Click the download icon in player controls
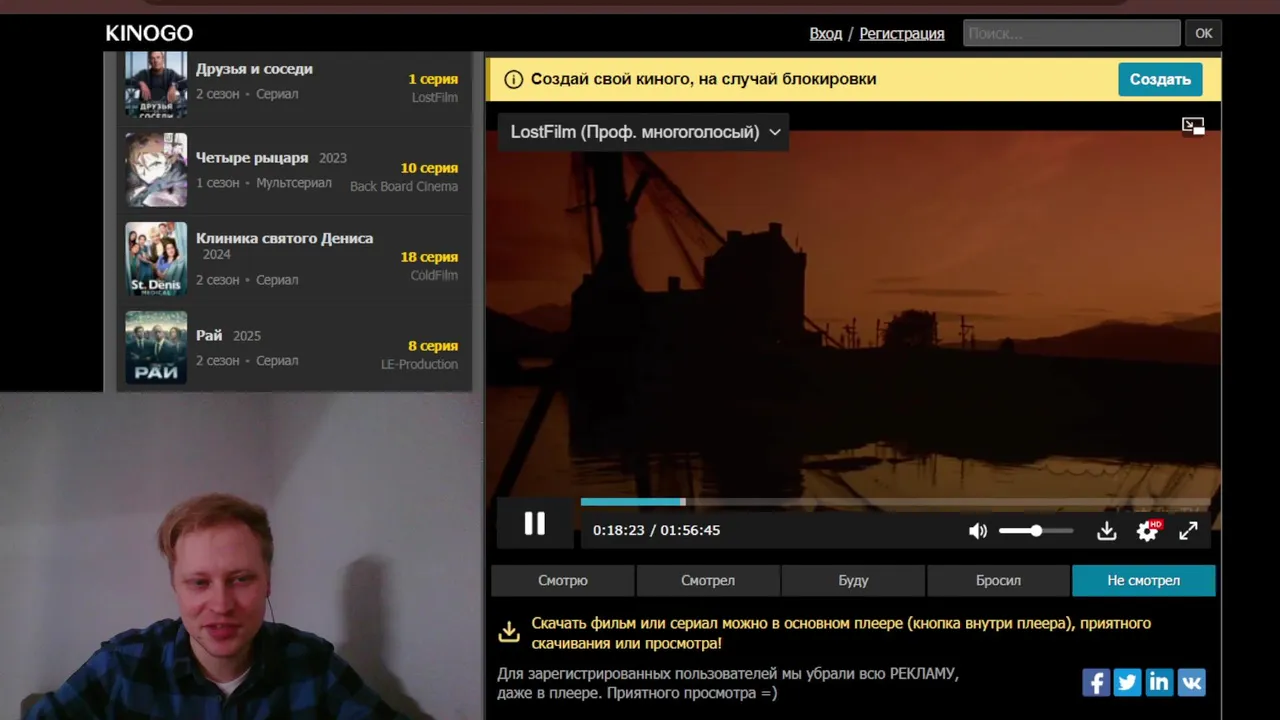This screenshot has height=720, width=1280. tap(1106, 532)
